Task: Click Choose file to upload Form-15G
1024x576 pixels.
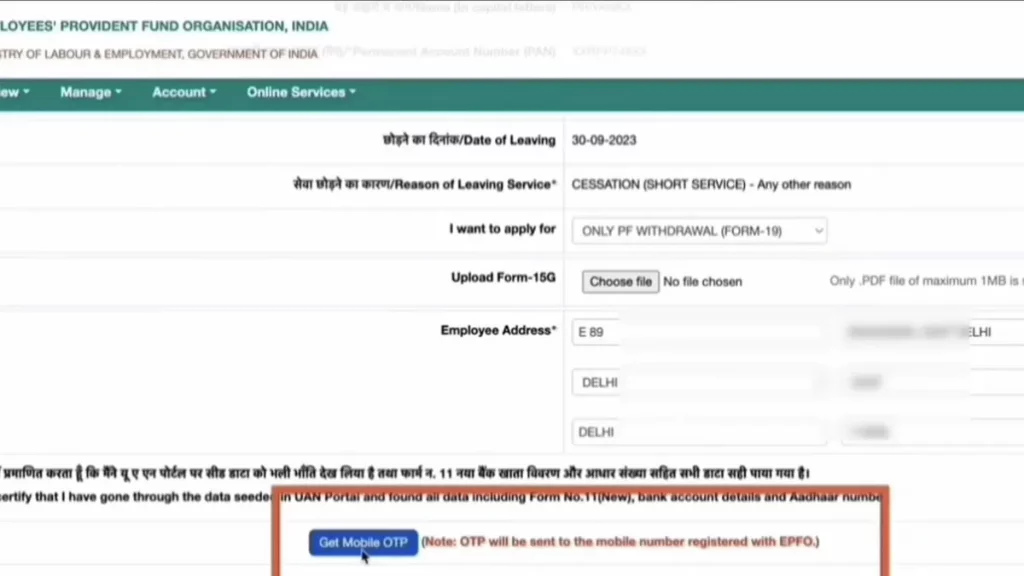Action: click(x=620, y=281)
